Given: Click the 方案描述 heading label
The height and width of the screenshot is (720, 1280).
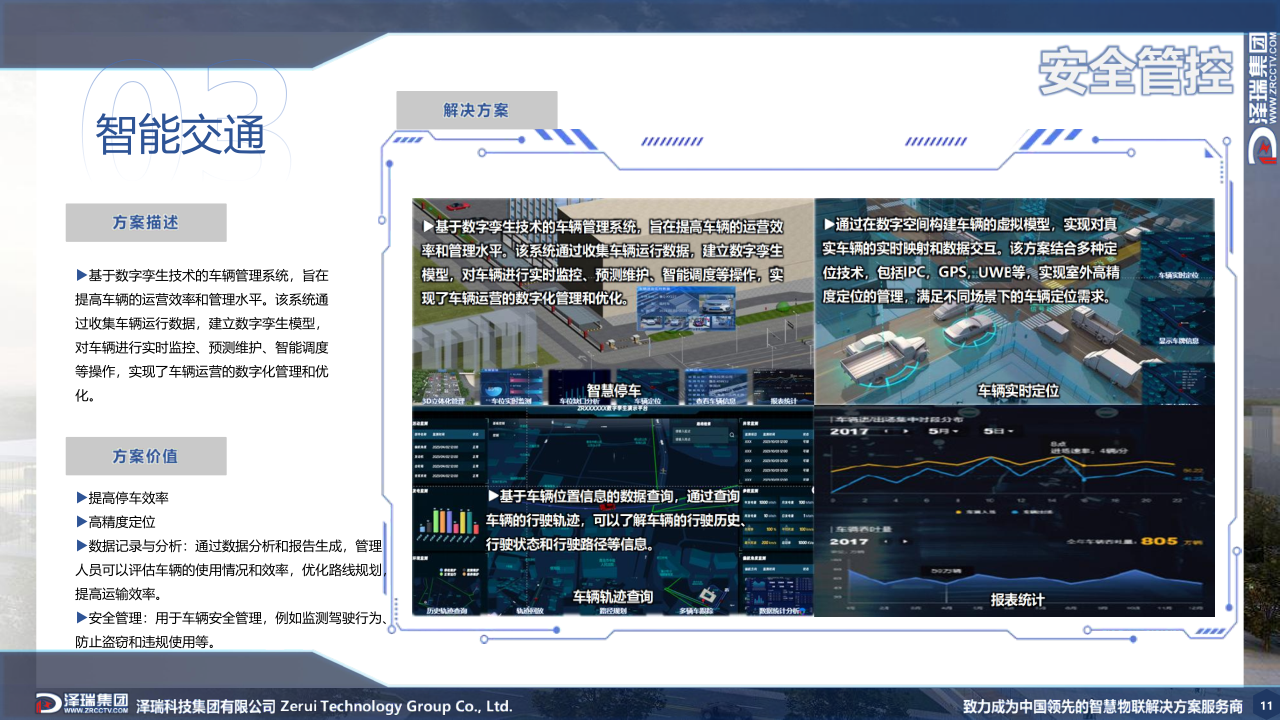Looking at the screenshot, I should coord(146,222).
